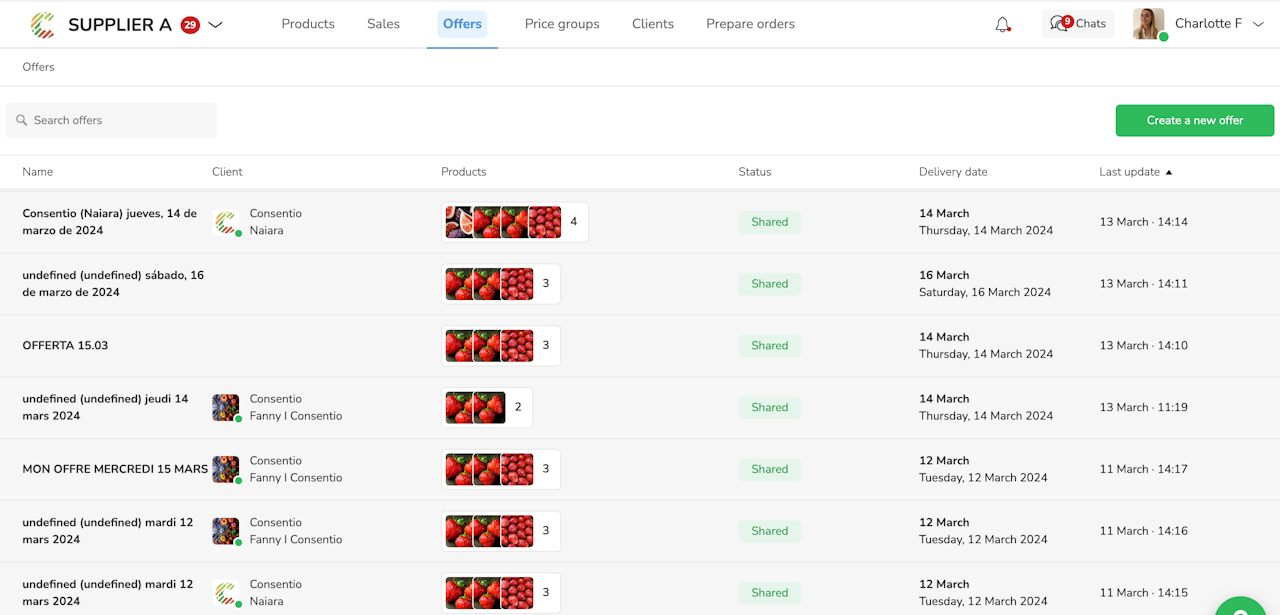Viewport: 1280px width, 615px height.
Task: Open the Chats speech bubble icon
Action: [1059, 24]
